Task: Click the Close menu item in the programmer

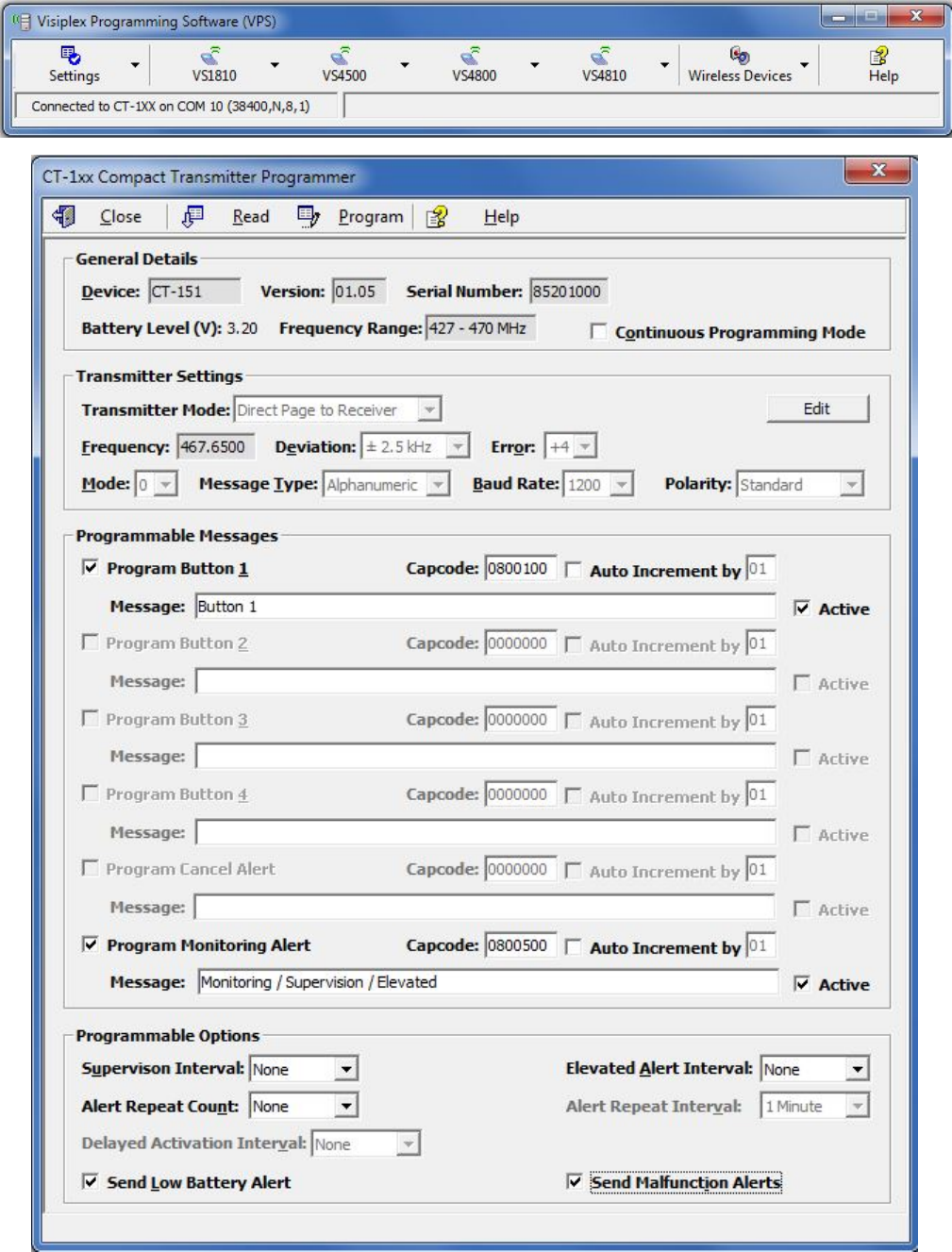Action: click(121, 216)
